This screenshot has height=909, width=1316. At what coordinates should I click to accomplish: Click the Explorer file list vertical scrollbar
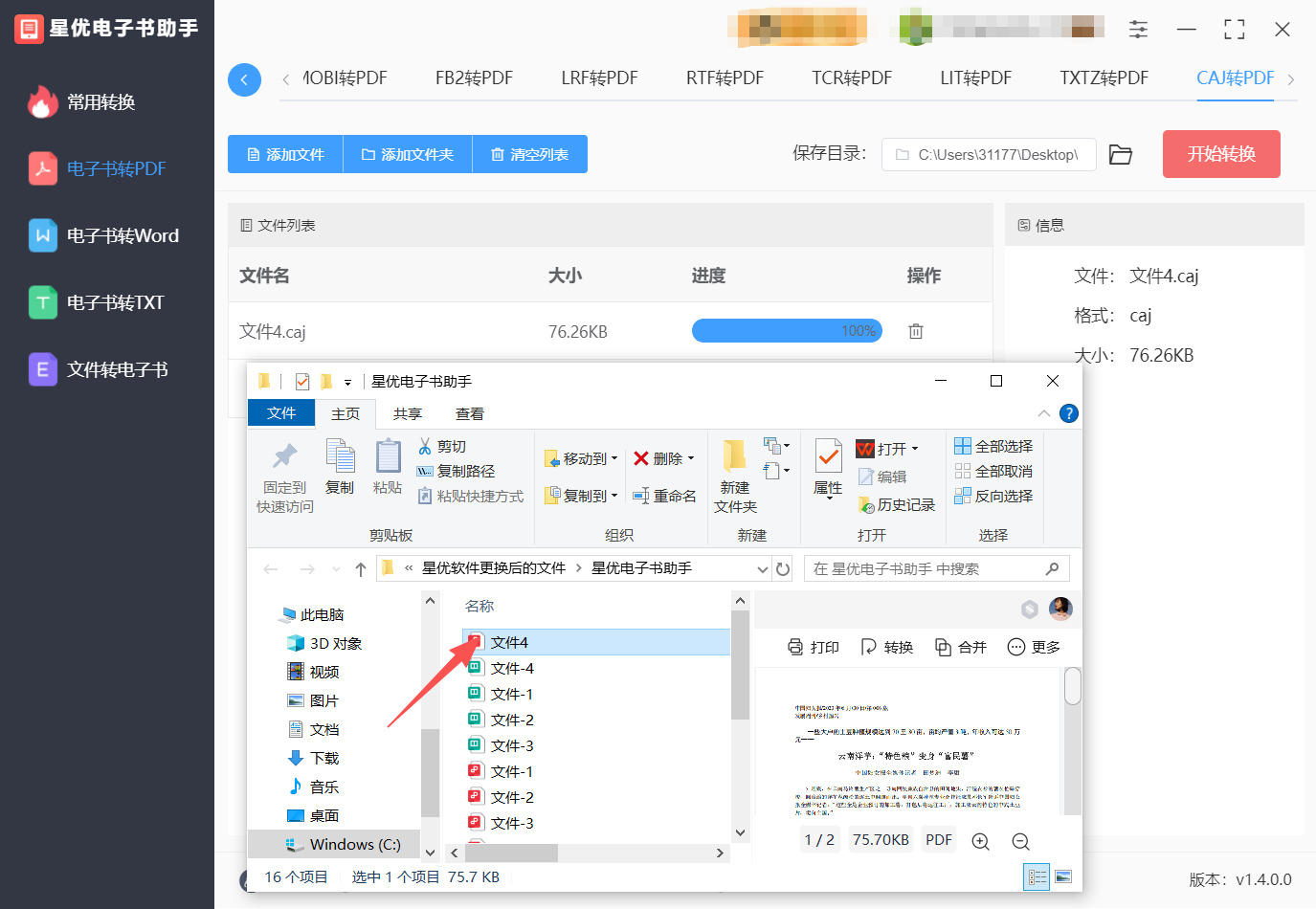point(740,664)
